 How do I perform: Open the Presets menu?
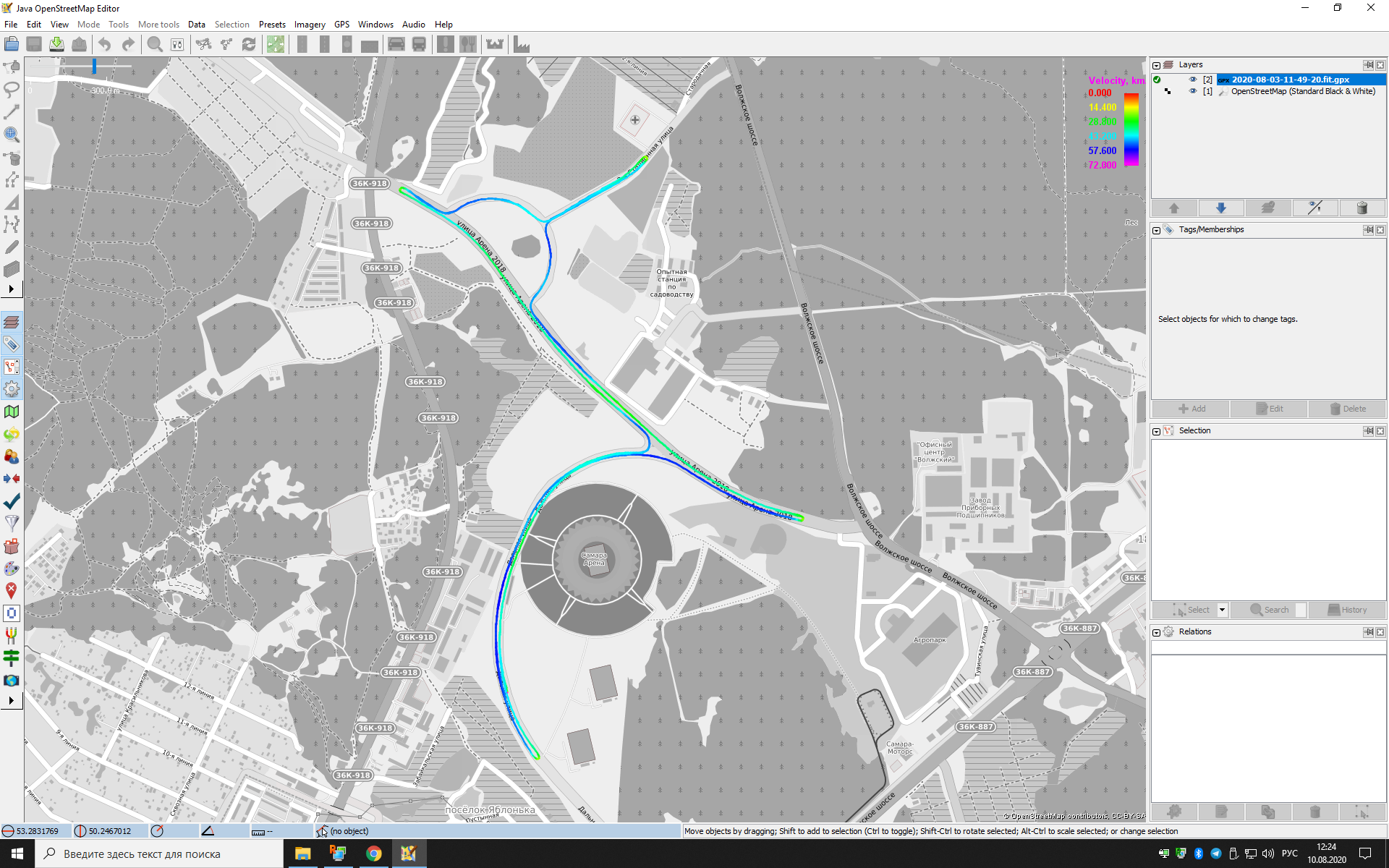[272, 25]
